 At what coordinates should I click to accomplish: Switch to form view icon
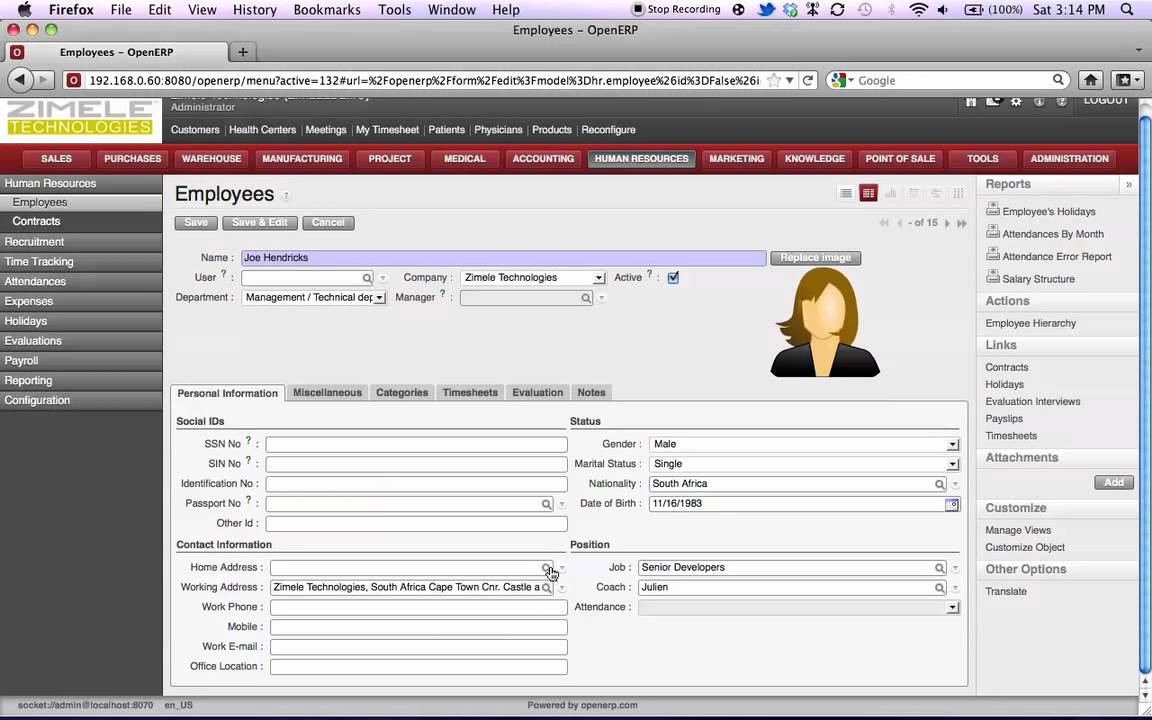(x=868, y=193)
